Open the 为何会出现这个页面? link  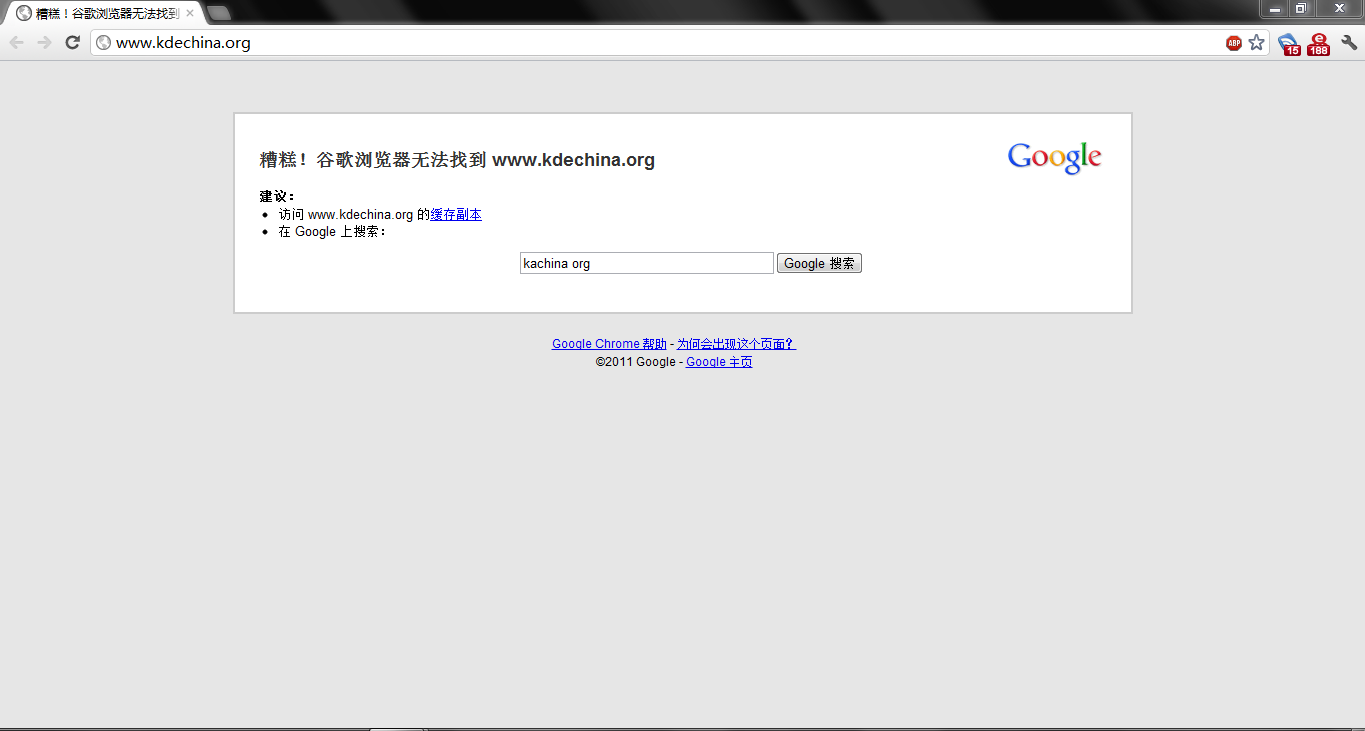(x=736, y=344)
